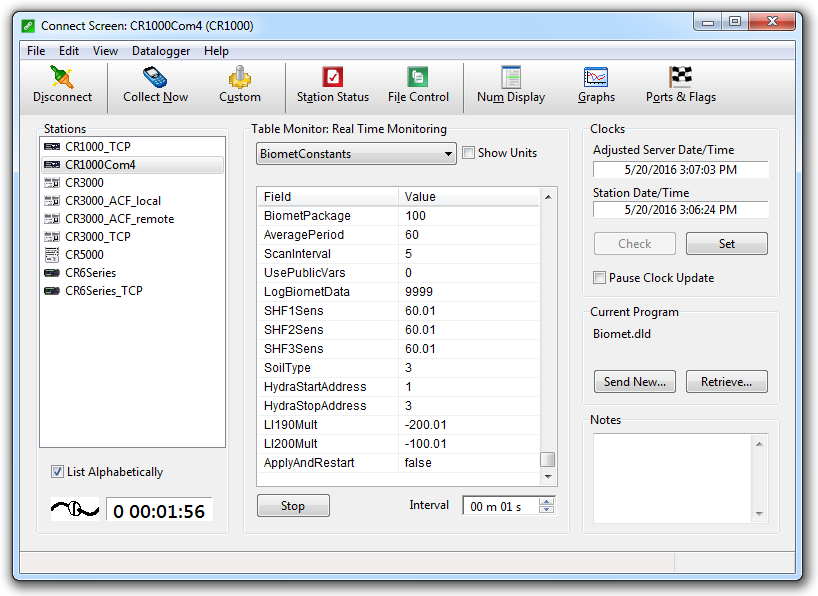
Task: Select ApplyAndRestart value false
Action: pos(418,463)
